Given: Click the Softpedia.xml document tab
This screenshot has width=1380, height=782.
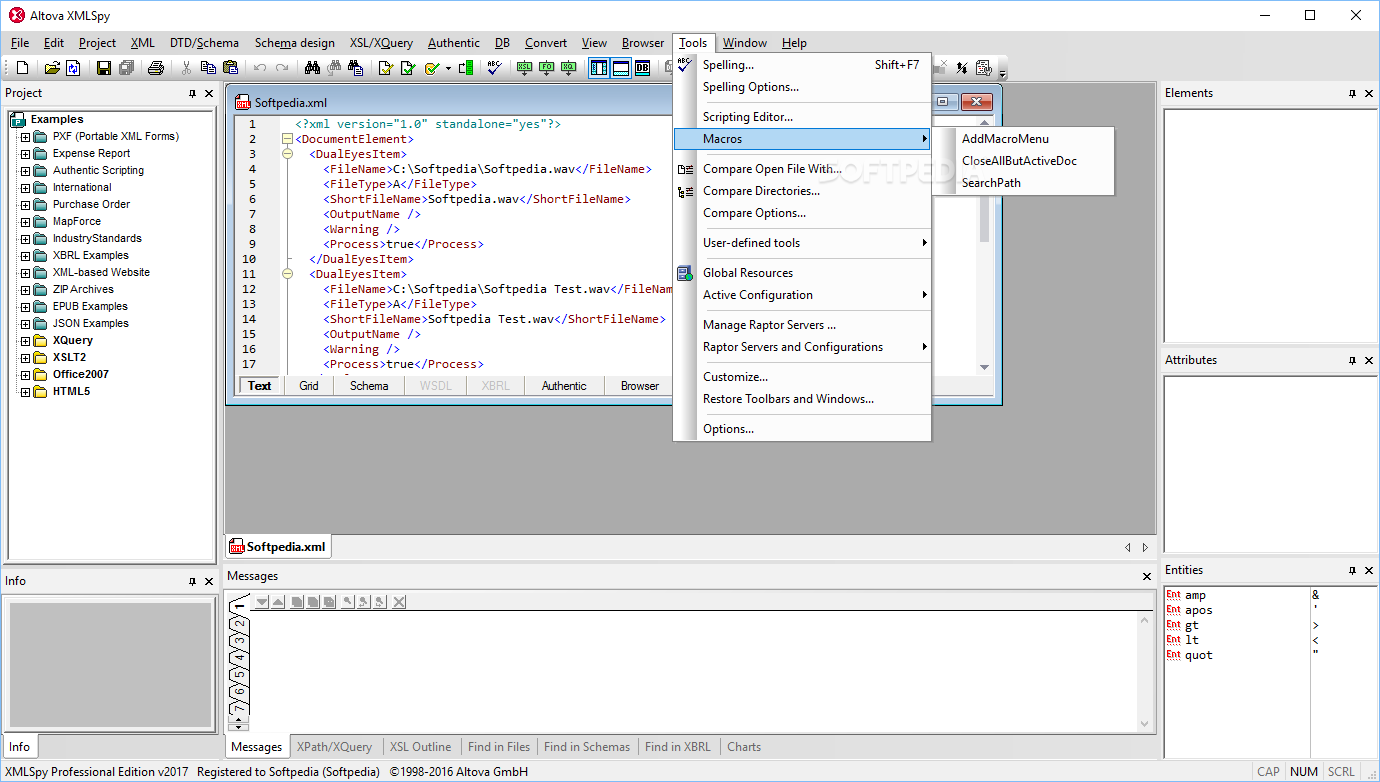Looking at the screenshot, I should (x=278, y=547).
